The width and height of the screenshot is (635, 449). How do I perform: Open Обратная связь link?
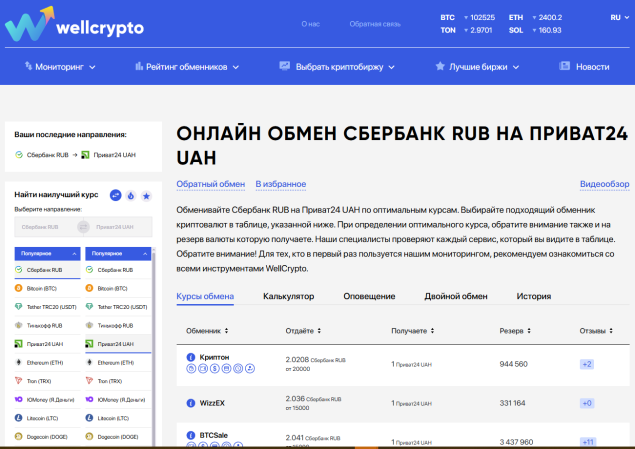pos(375,24)
